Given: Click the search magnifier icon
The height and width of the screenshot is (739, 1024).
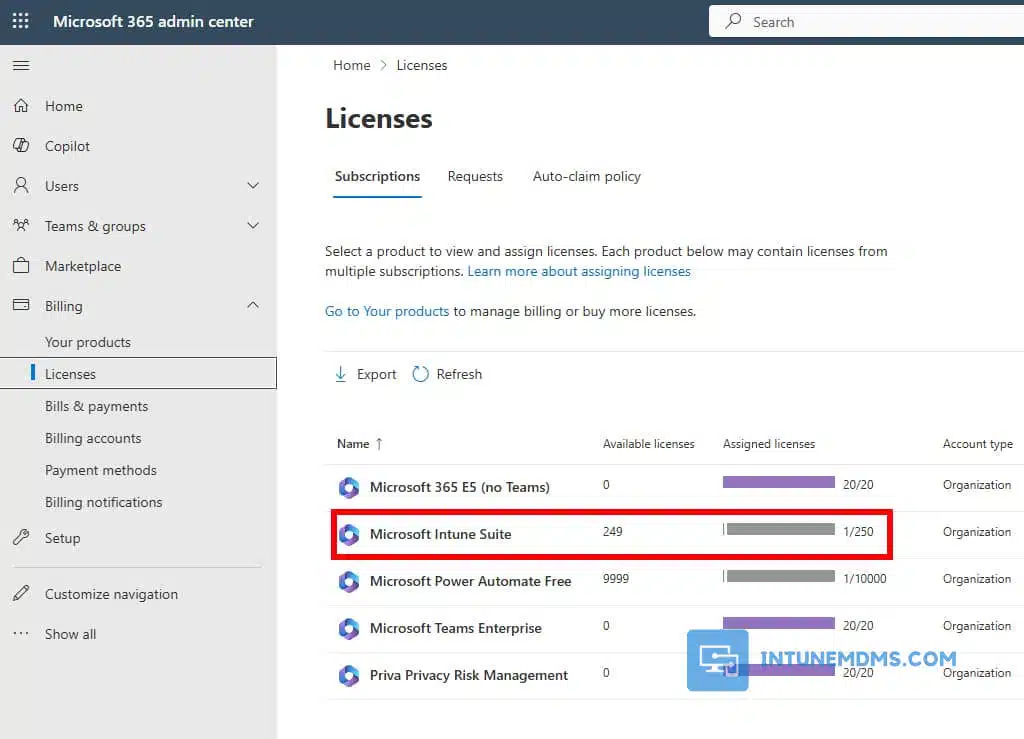Looking at the screenshot, I should click(733, 21).
